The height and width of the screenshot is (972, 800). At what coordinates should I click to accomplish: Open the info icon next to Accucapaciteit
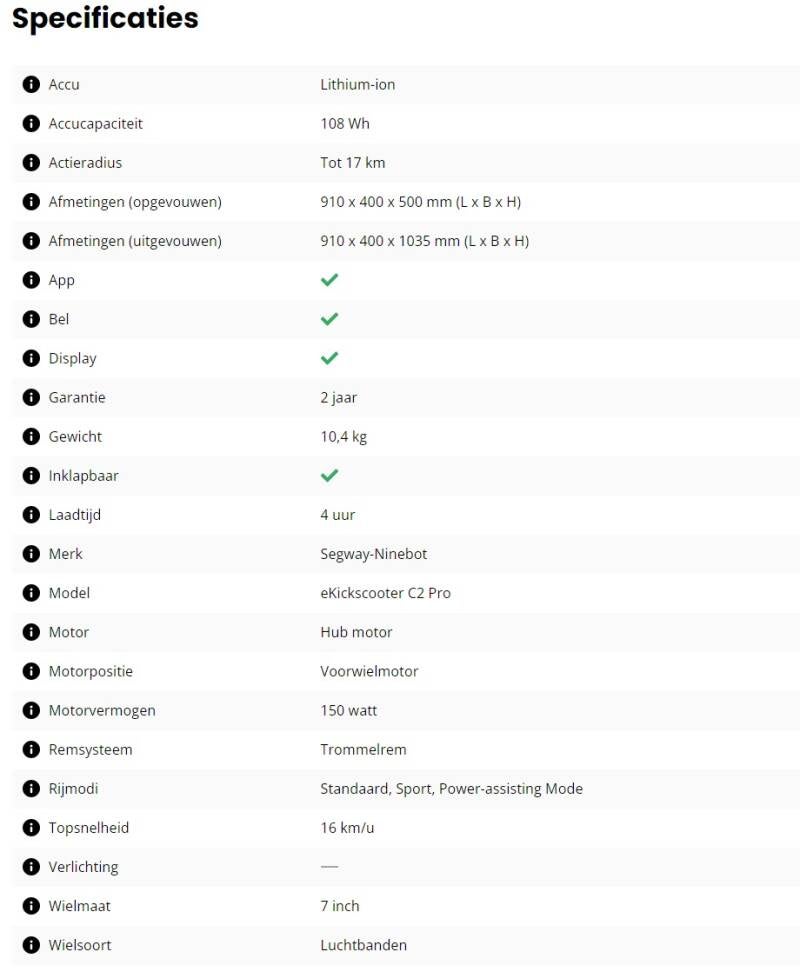tap(31, 124)
